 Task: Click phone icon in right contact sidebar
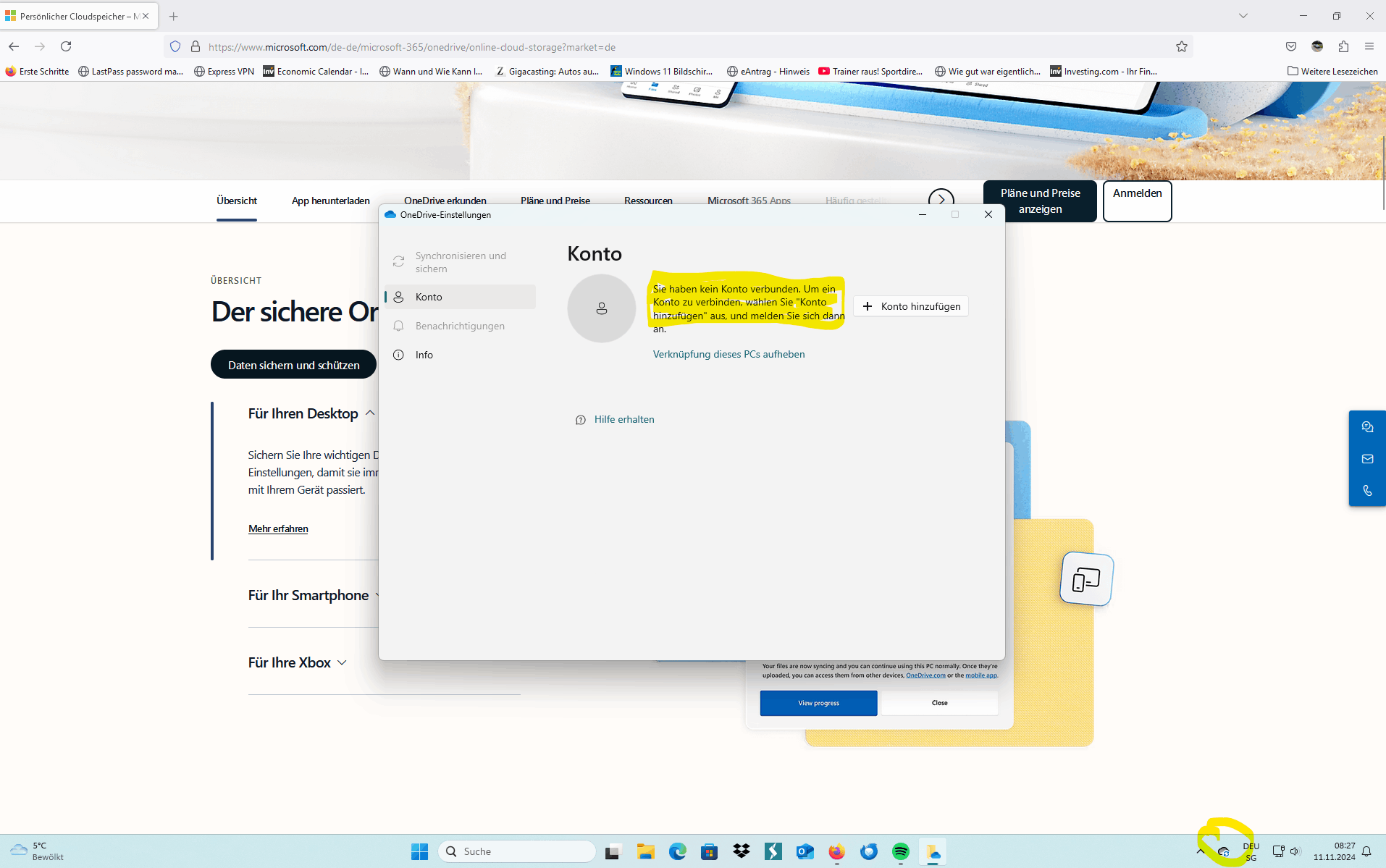pos(1367,491)
